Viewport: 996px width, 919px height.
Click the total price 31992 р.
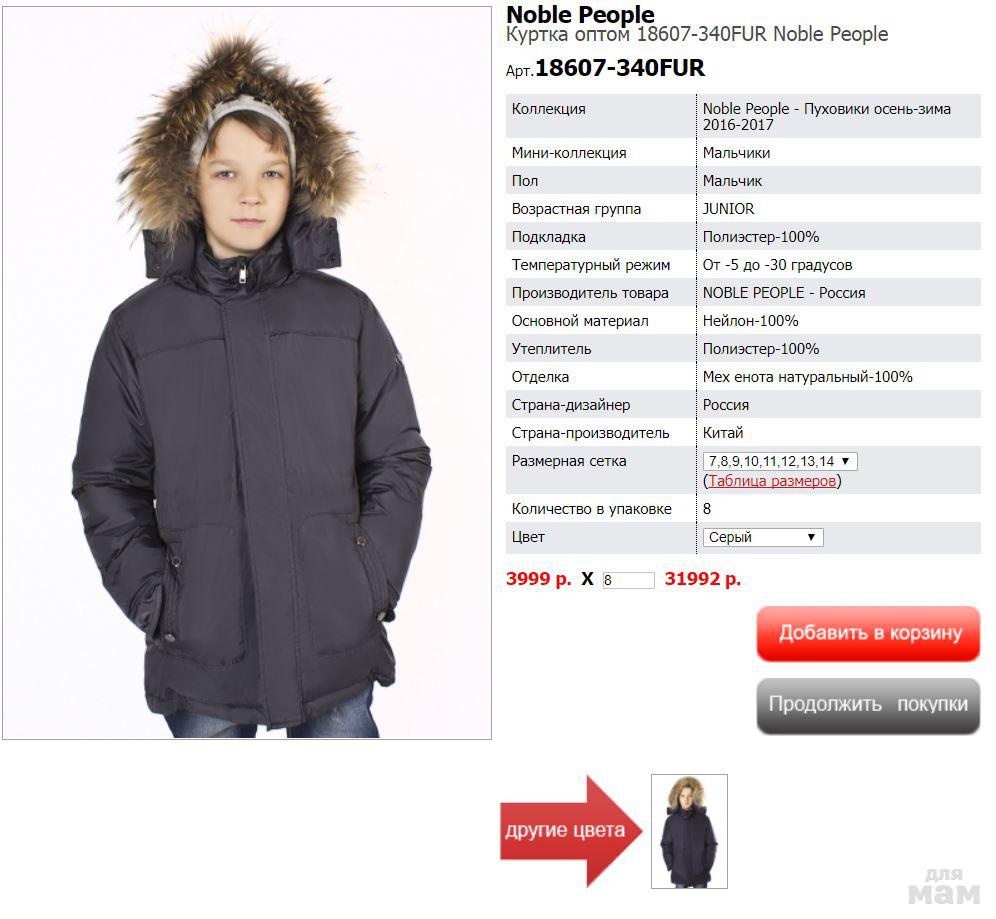[x=703, y=579]
